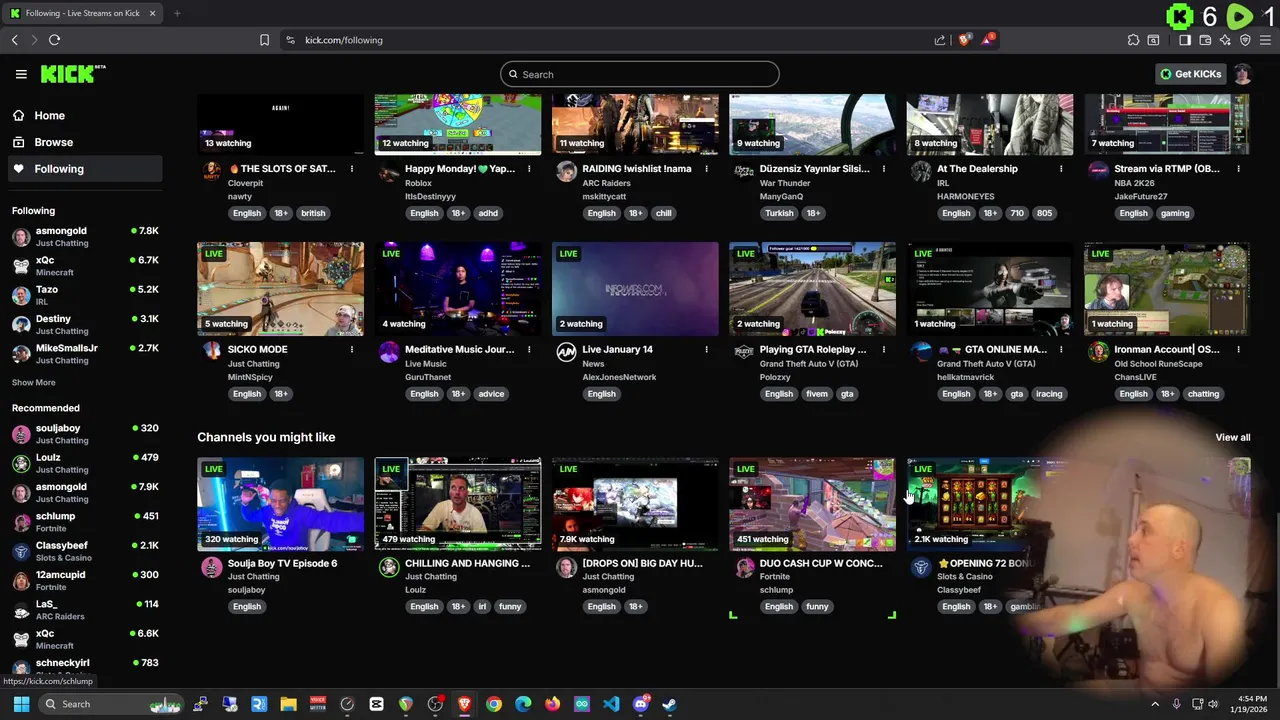This screenshot has height=720, width=1280.
Task: Click the green KICK logo
Action: 73,74
